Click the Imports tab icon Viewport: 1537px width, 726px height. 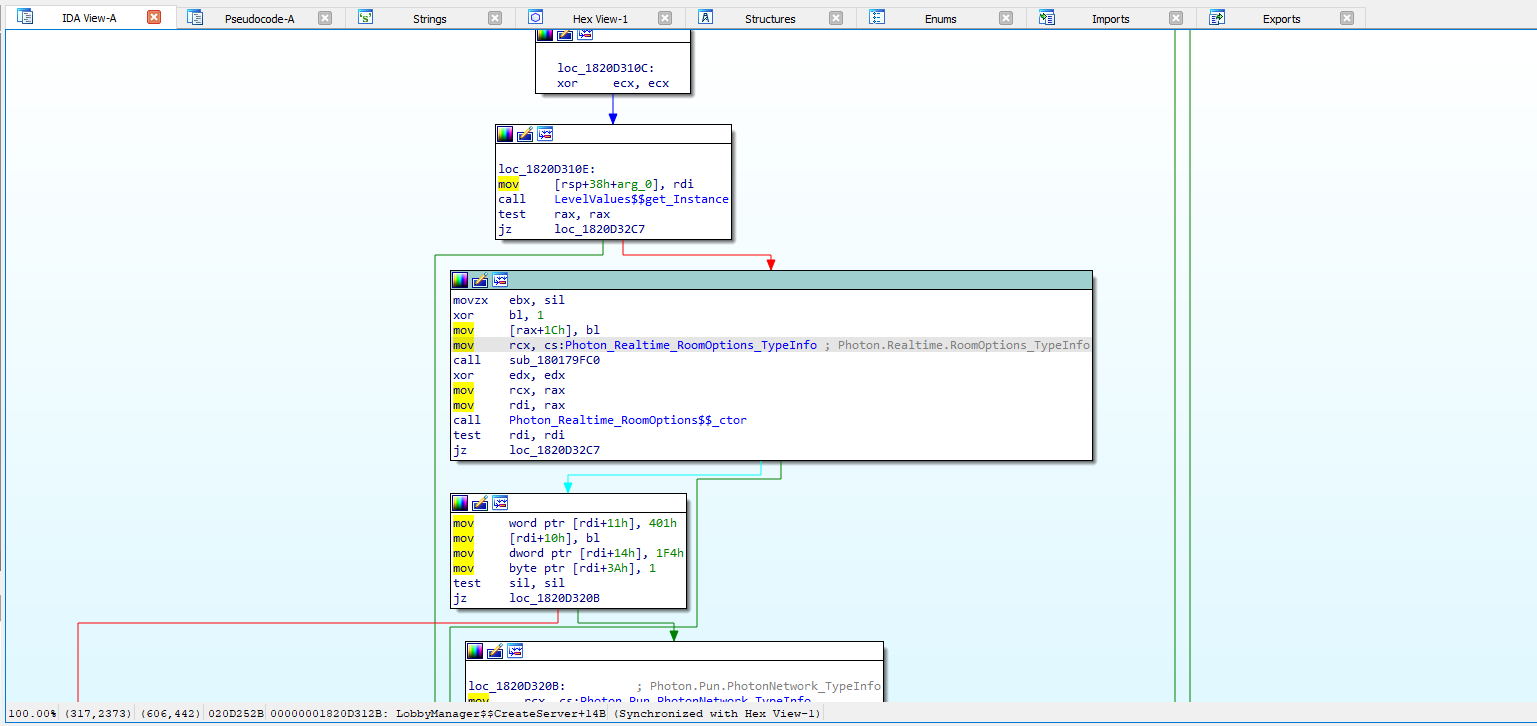pyautogui.click(x=1047, y=17)
